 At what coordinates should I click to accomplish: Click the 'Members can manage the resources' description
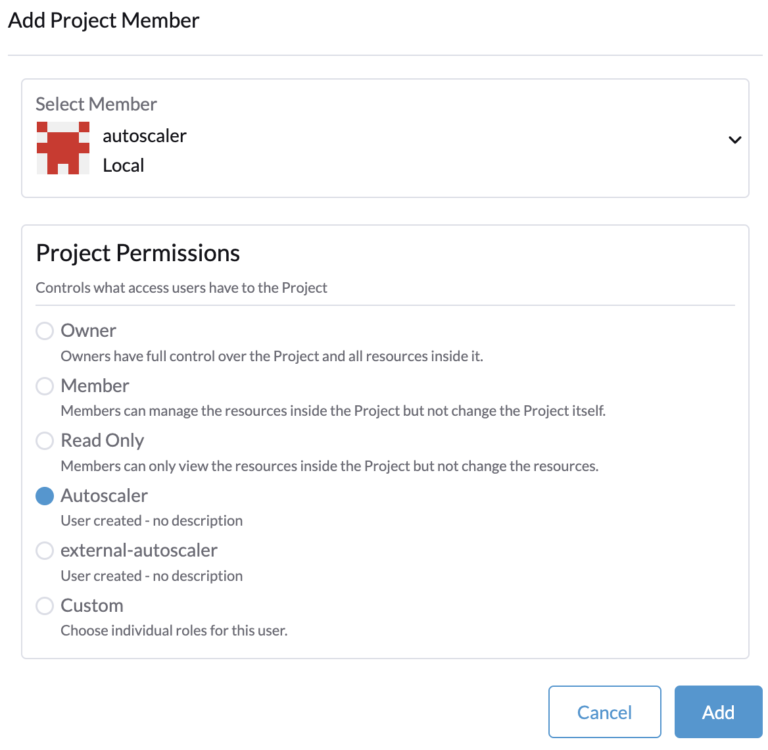coord(333,411)
